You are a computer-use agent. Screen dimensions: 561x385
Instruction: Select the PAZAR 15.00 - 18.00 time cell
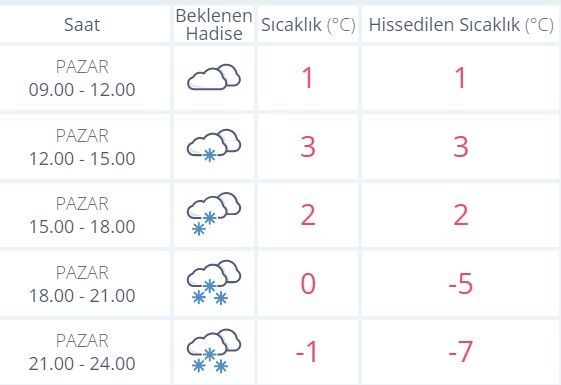pos(82,215)
